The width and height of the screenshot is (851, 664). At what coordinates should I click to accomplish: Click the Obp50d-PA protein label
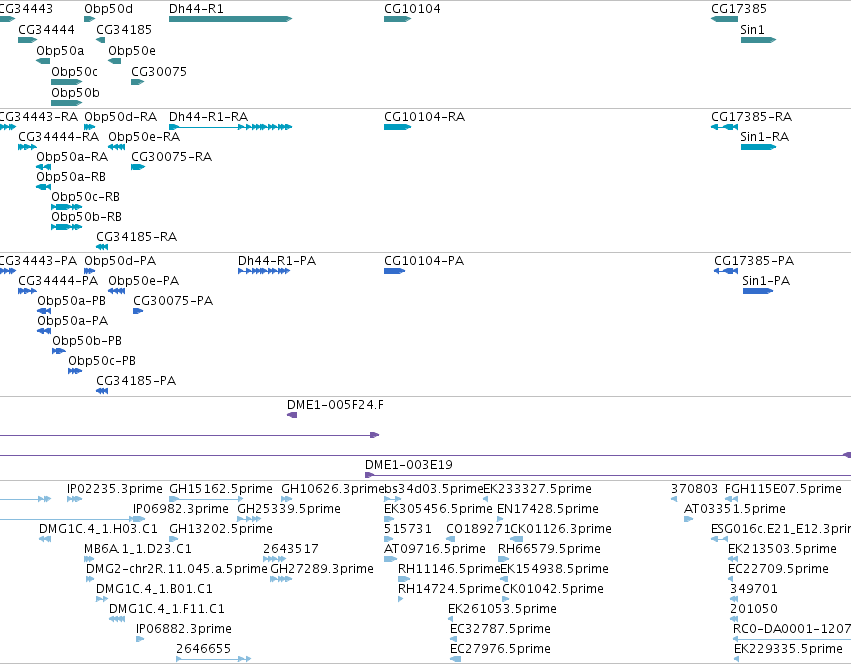[x=120, y=261]
